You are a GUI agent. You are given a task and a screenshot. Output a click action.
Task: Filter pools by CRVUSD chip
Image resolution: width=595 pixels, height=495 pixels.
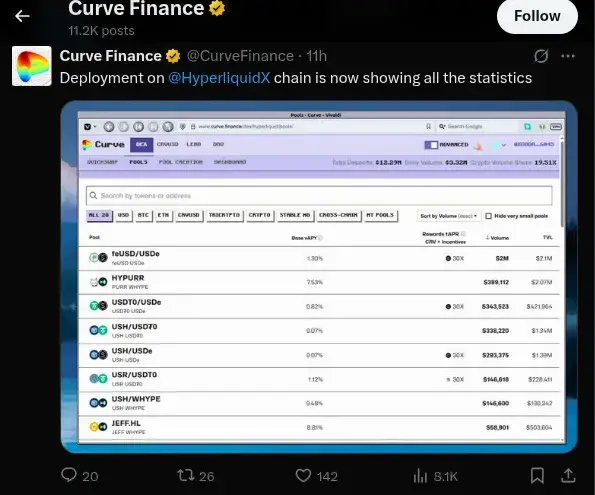tap(189, 215)
